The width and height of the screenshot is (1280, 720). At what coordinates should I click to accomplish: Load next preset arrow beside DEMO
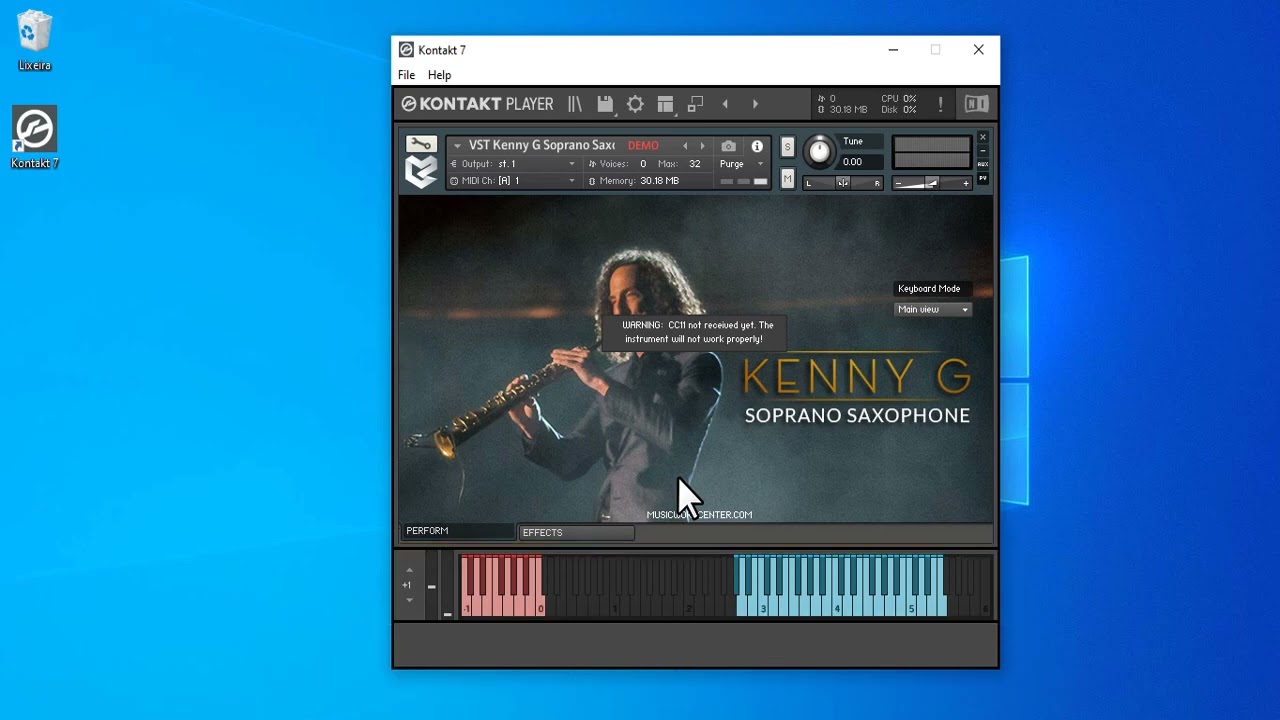tap(702, 146)
